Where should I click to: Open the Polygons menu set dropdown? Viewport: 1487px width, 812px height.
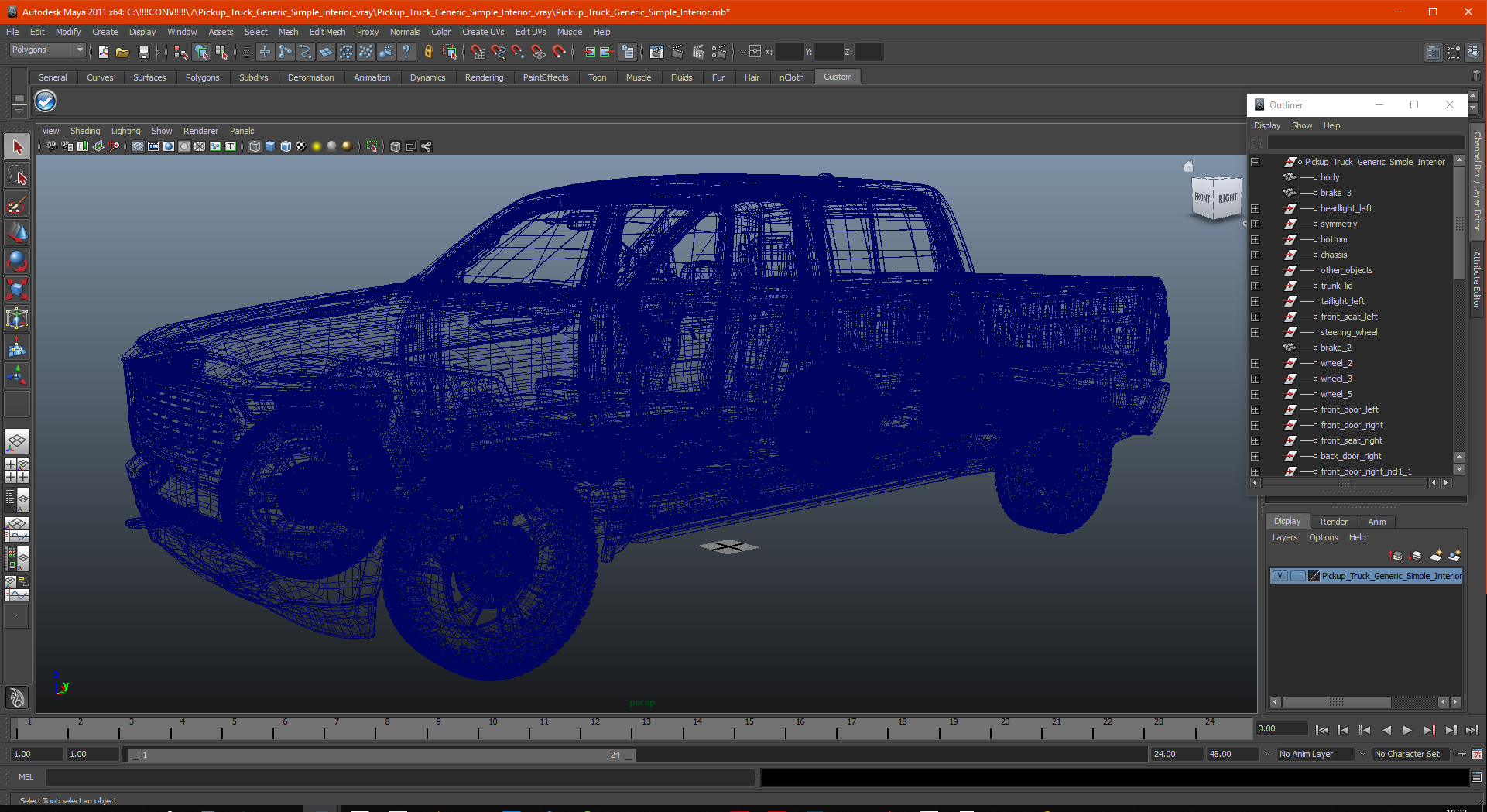47,50
